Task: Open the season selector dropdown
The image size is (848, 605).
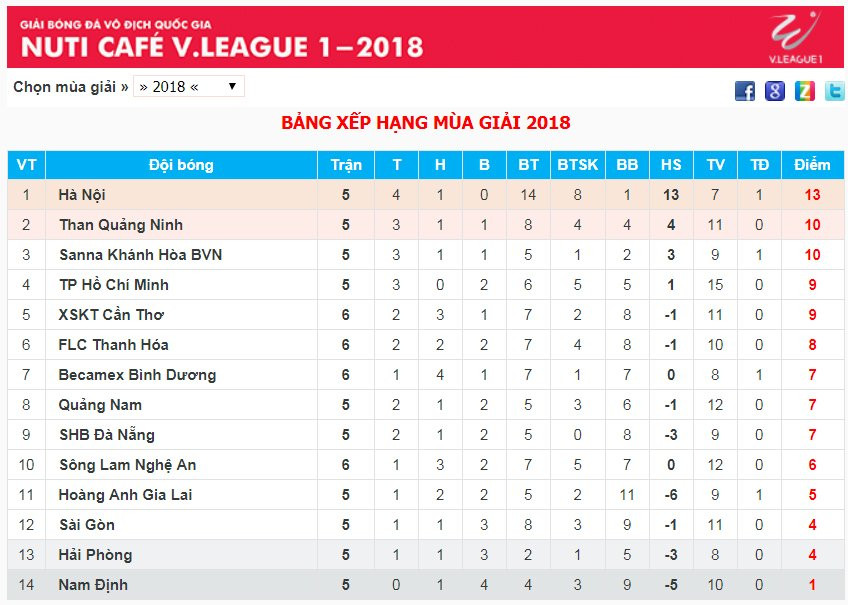Action: (189, 87)
